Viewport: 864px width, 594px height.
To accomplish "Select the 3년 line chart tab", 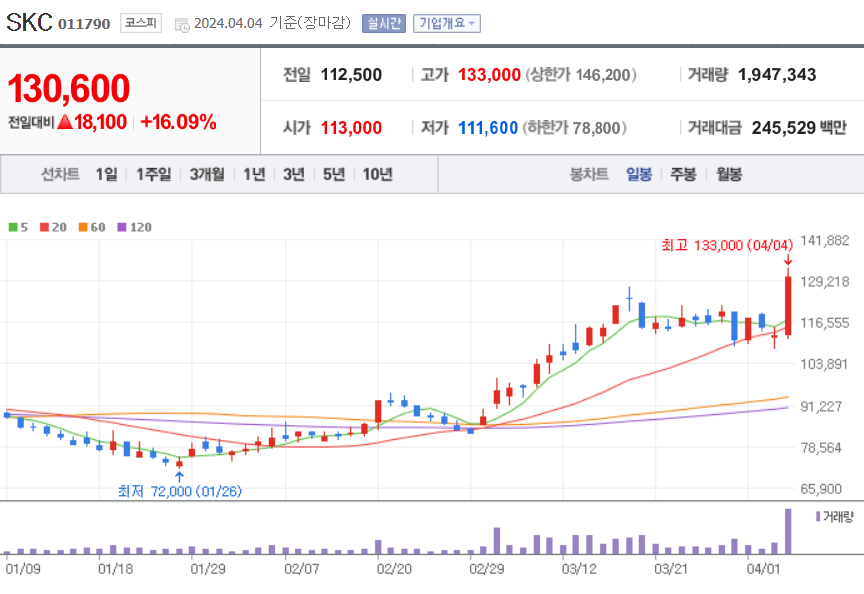I will [x=294, y=175].
